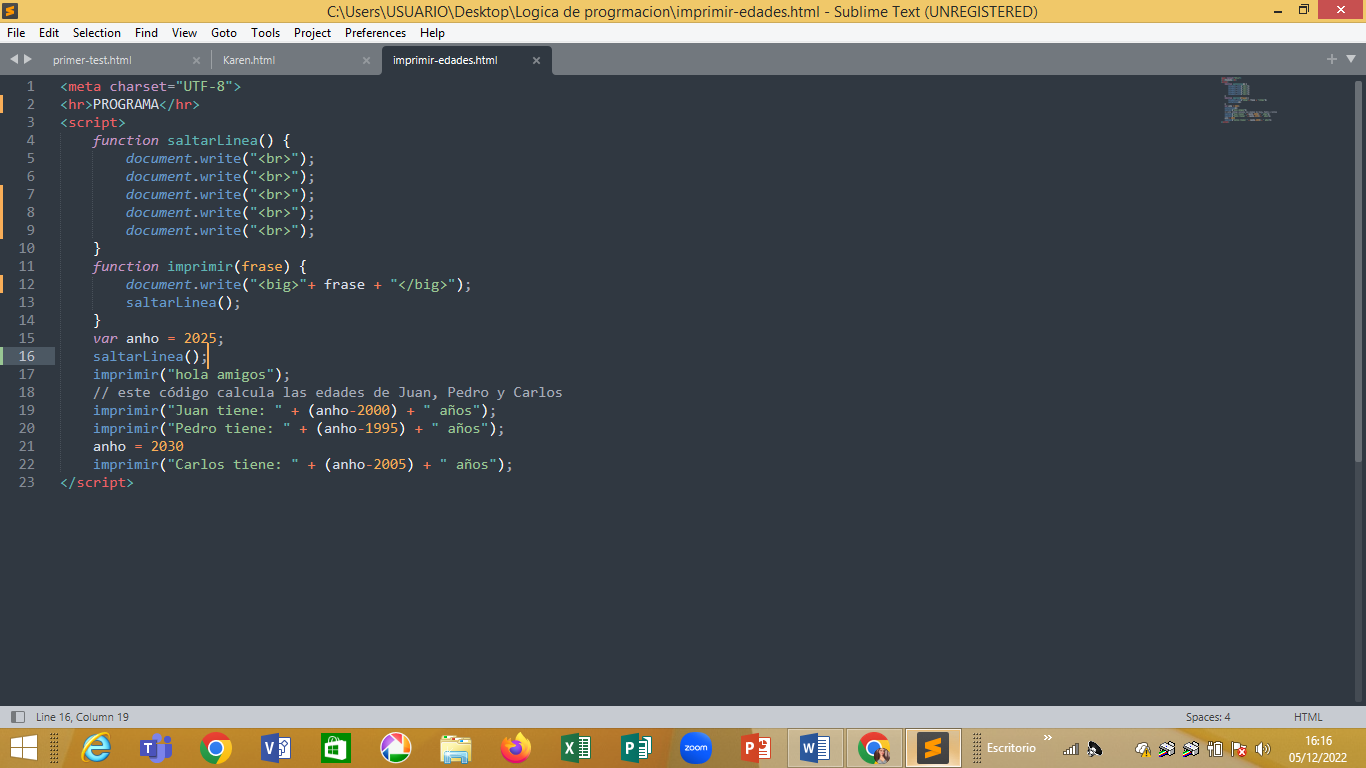Open the Tools menu
Viewport: 1366px width, 768px height.
coord(266,33)
